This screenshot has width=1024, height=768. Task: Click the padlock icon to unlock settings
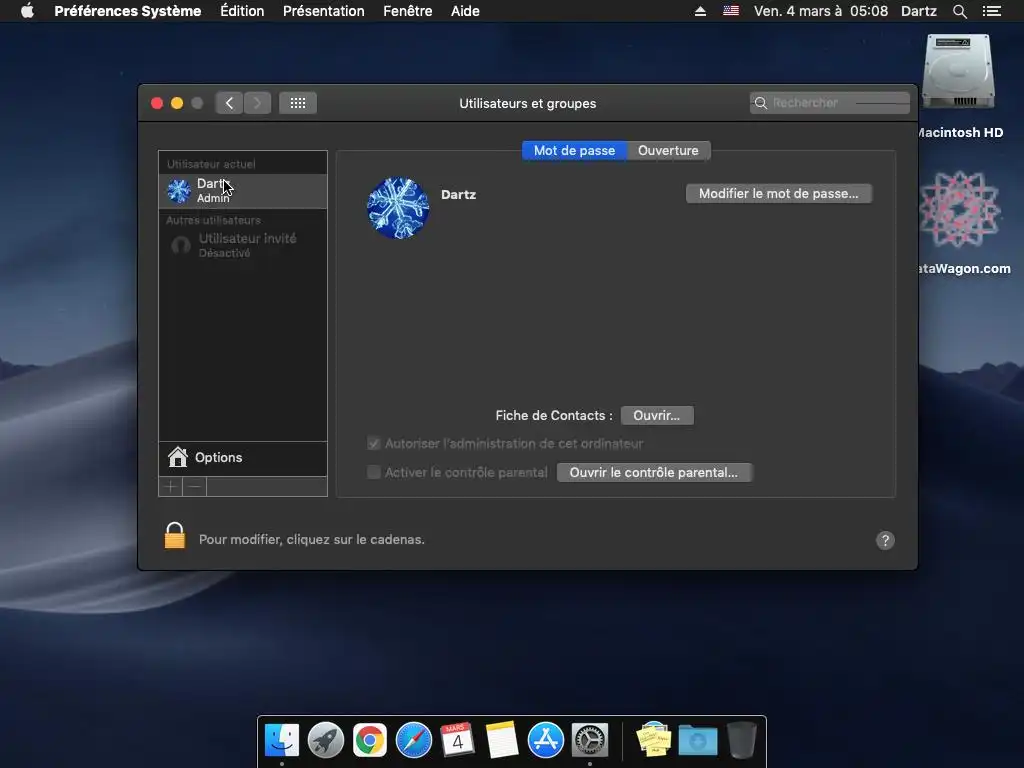174,536
